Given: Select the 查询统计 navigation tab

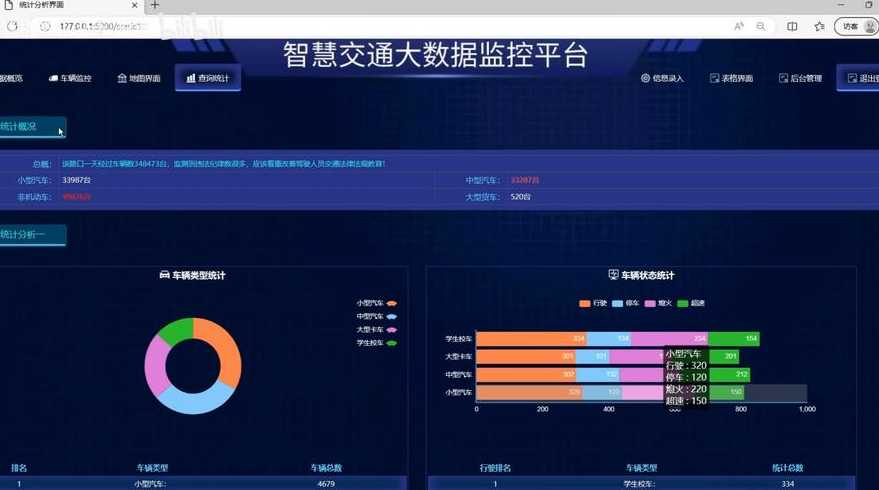Looking at the screenshot, I should click(x=208, y=78).
